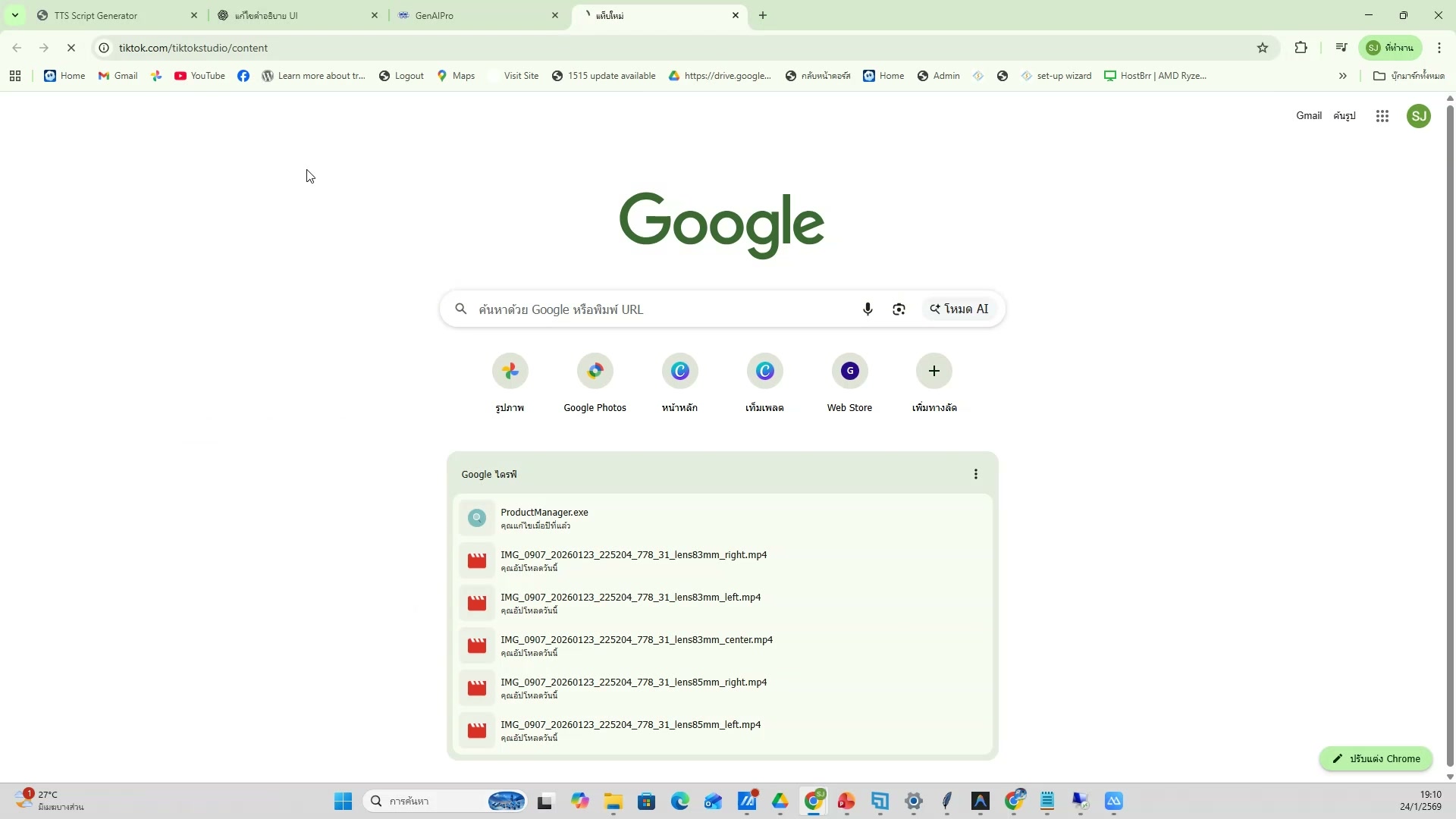The width and height of the screenshot is (1456, 819).
Task: Click the Gmail link at top right
Action: [1308, 115]
